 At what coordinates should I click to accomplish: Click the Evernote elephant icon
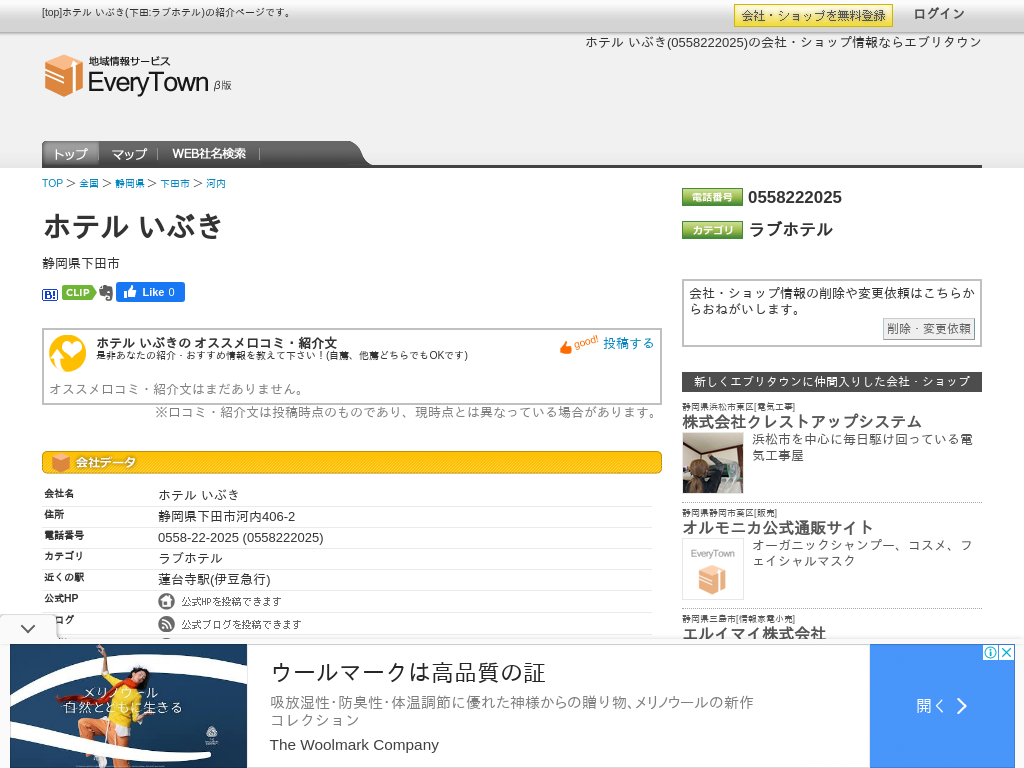coord(106,293)
